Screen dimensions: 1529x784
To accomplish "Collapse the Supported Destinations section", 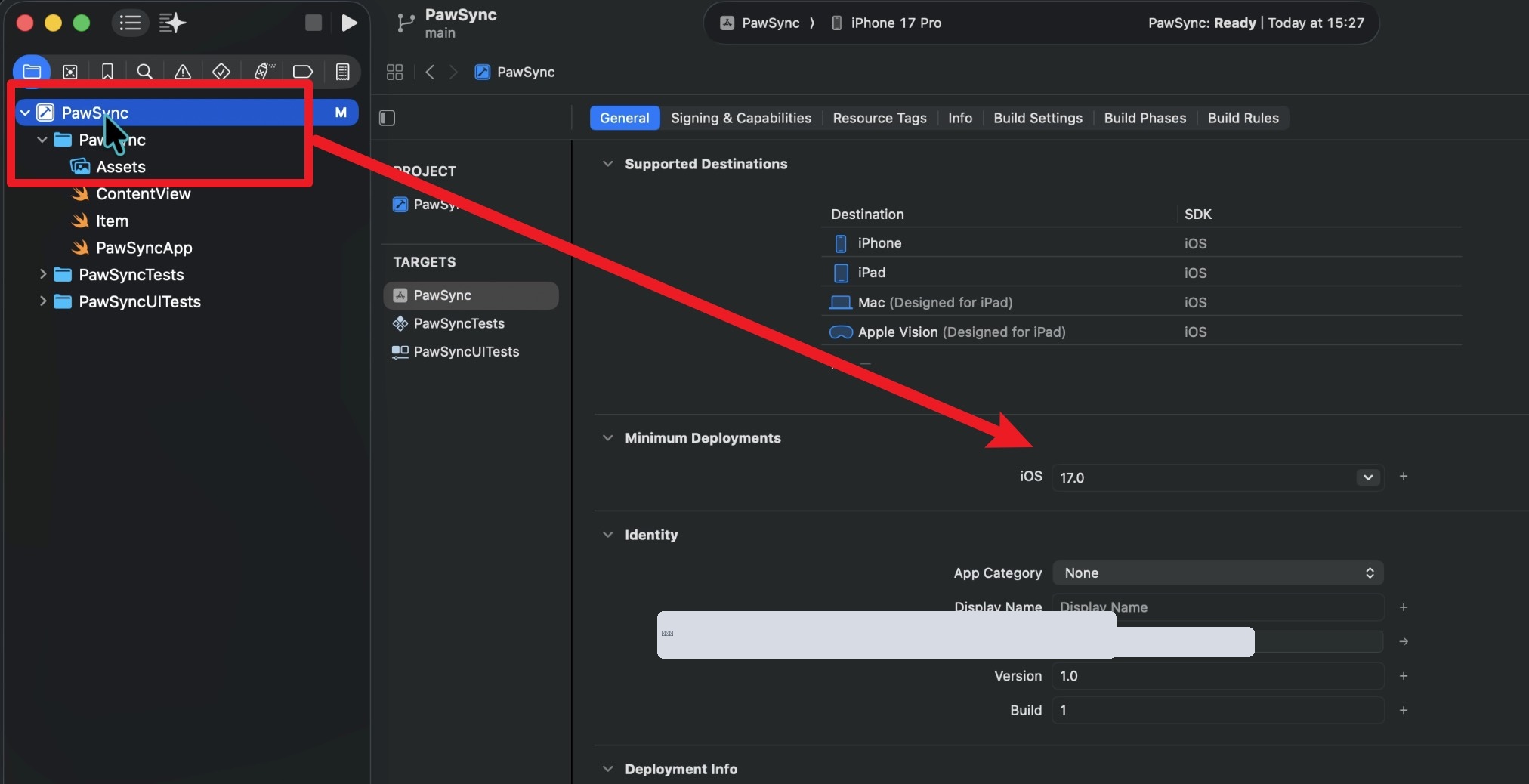I will point(607,164).
